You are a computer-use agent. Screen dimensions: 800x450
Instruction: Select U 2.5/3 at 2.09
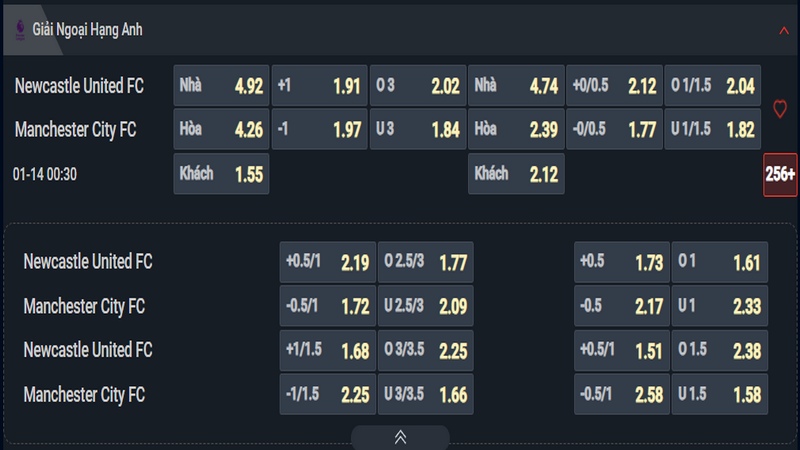tap(426, 306)
